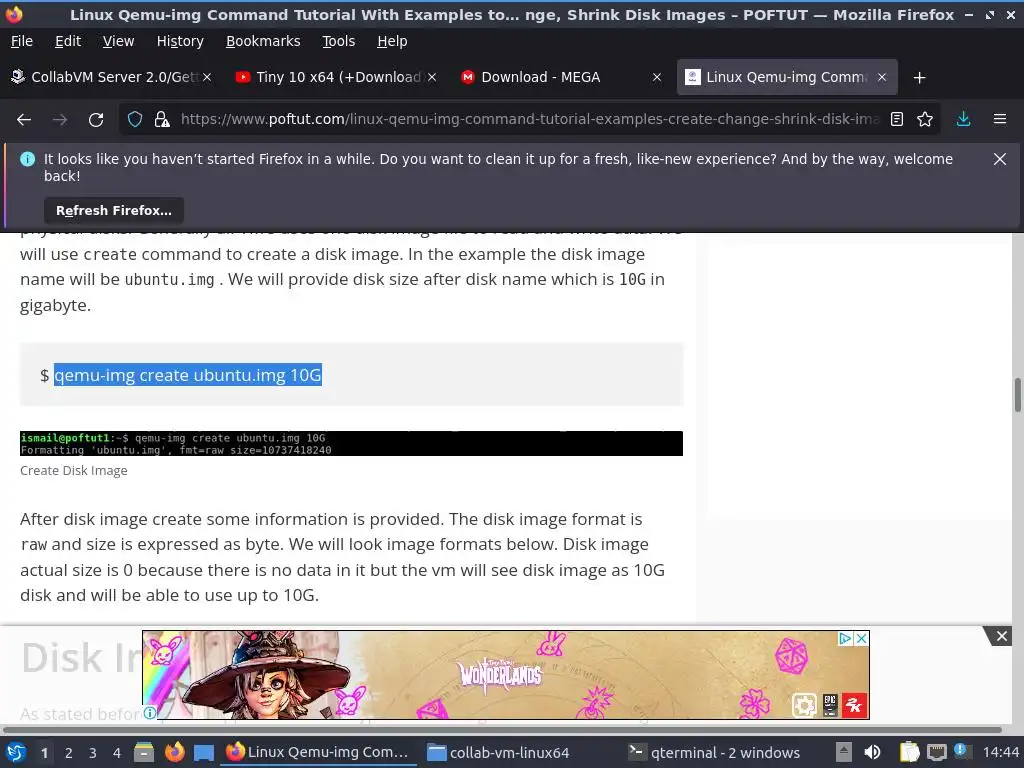Screen dimensions: 1024x768
Task: Click the poftut.com URL address bar
Action: (x=529, y=120)
